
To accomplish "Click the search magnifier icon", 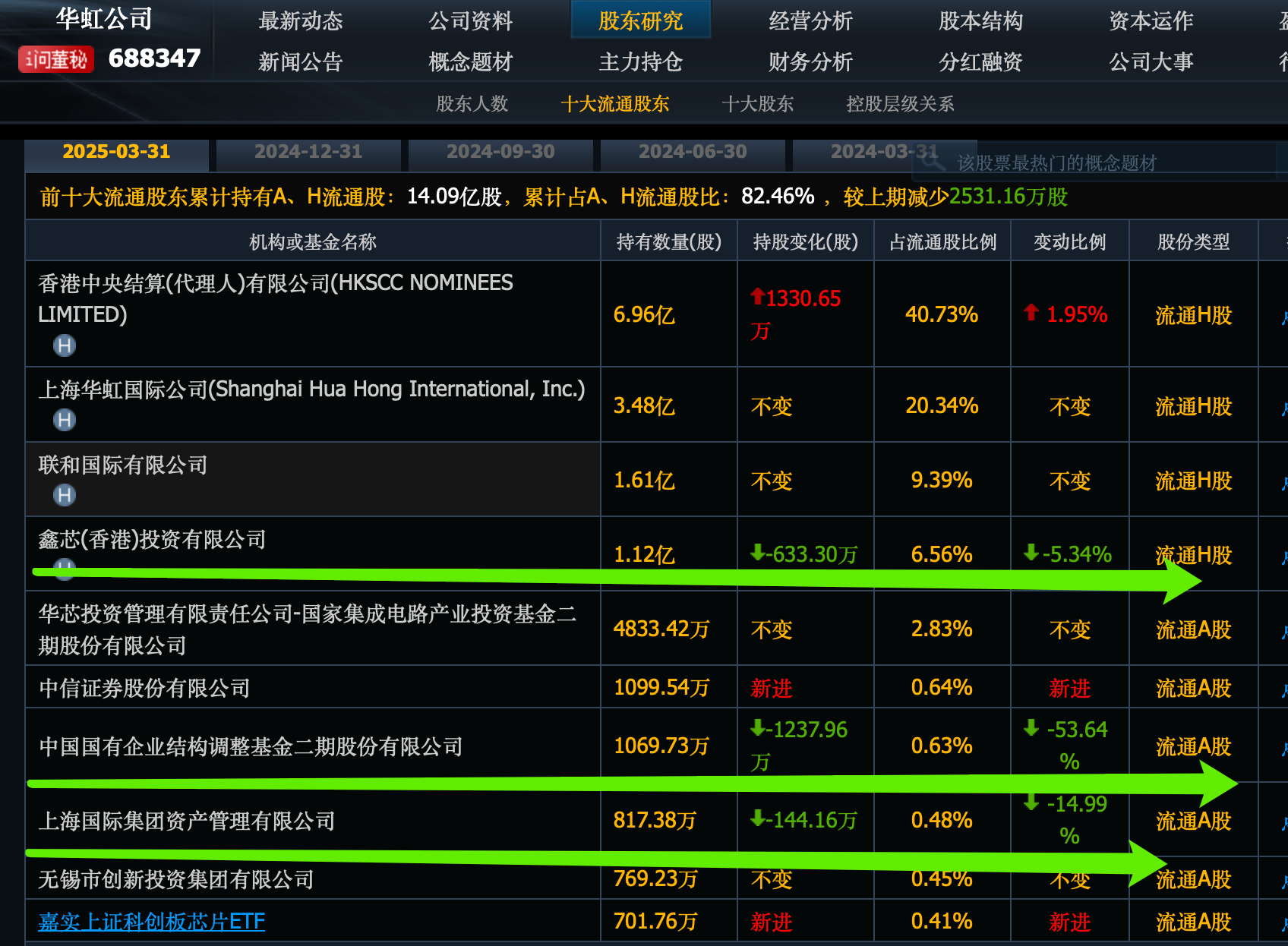I will click(933, 162).
